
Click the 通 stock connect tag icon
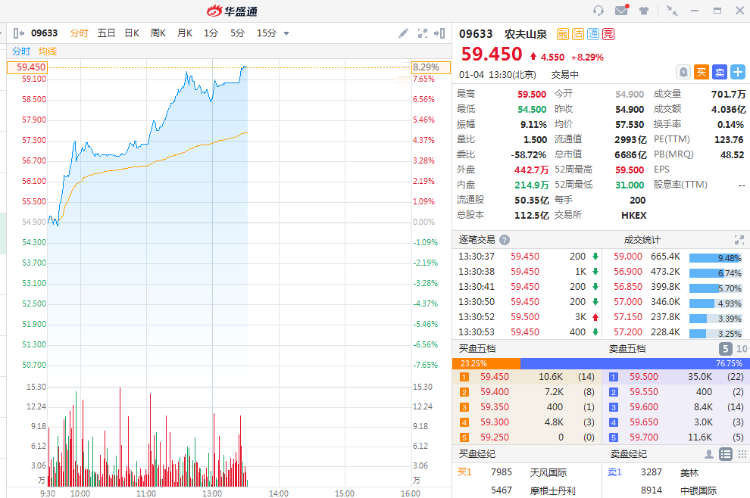593,34
